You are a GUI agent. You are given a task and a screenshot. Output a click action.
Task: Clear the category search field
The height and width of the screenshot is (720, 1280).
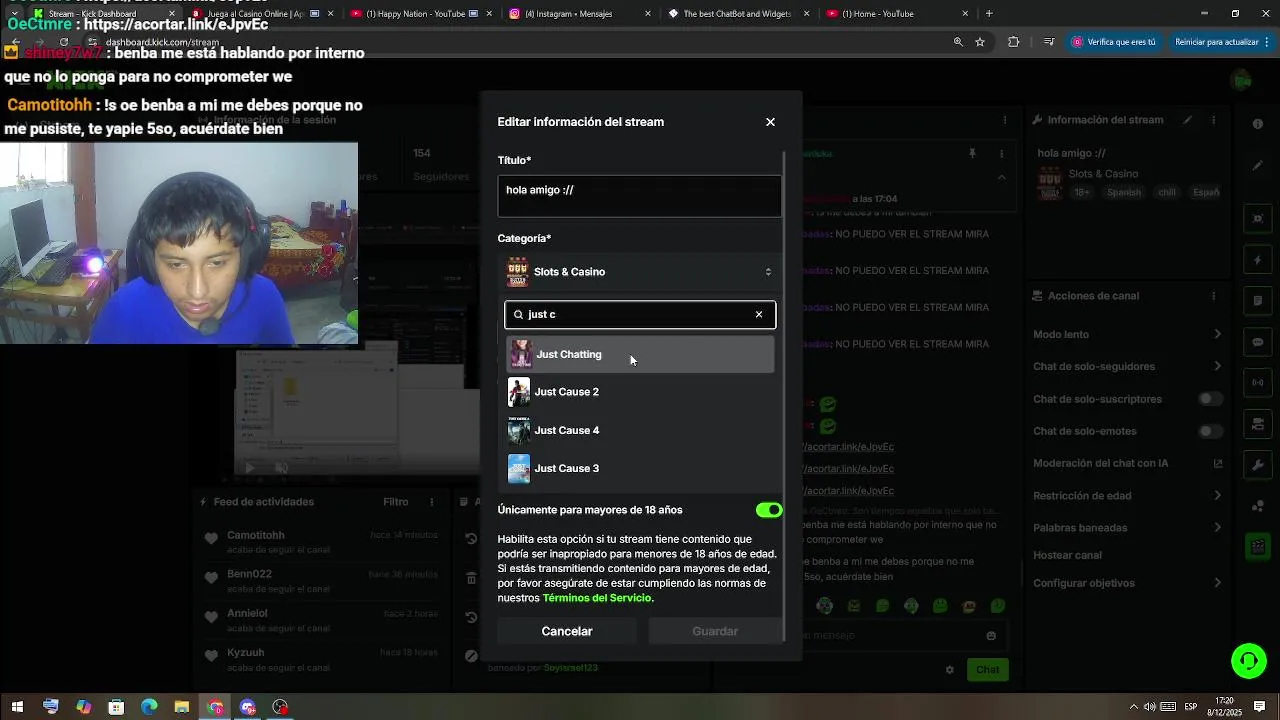point(759,314)
